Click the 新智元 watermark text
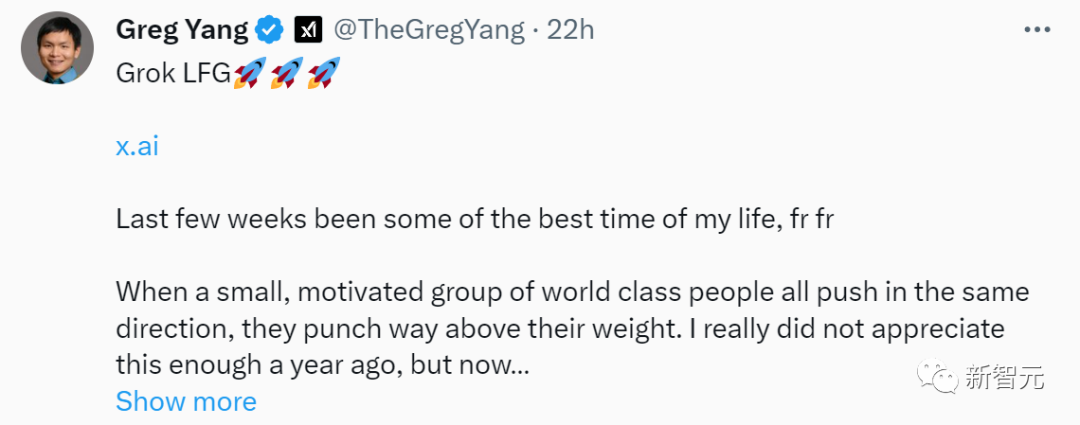 click(1004, 378)
